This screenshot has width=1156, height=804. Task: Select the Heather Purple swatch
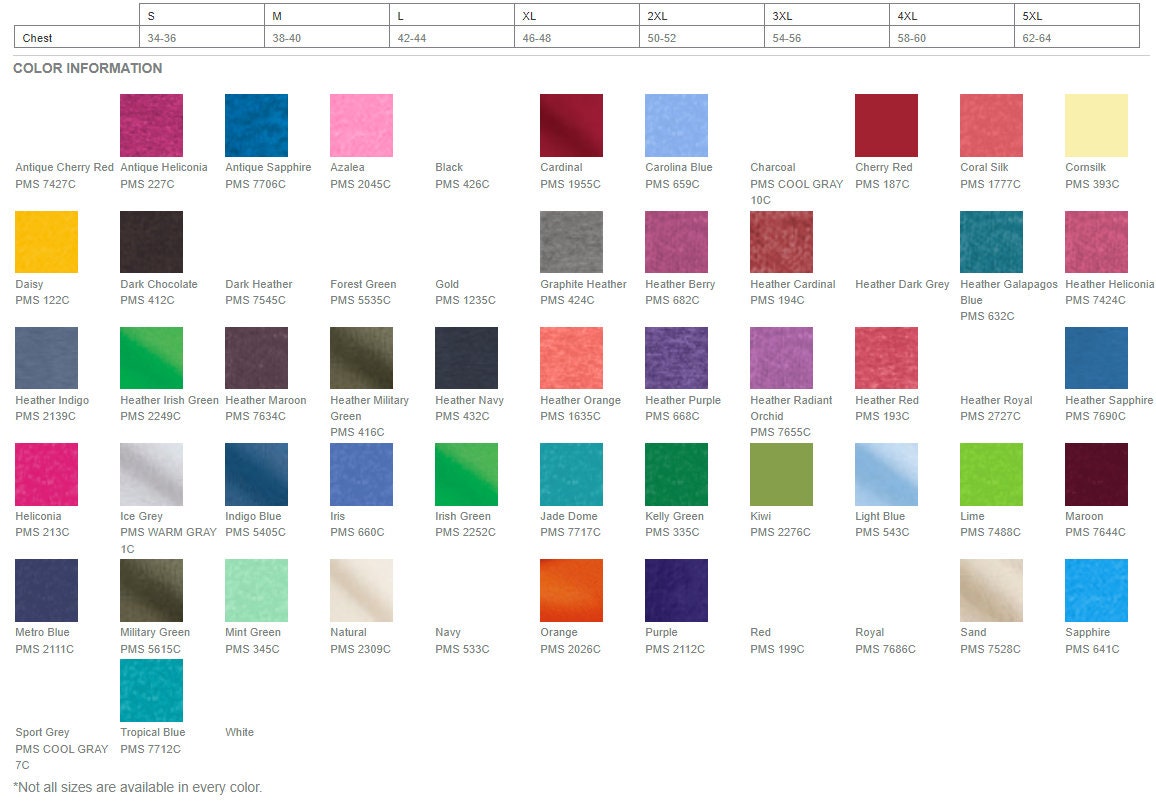[x=676, y=358]
